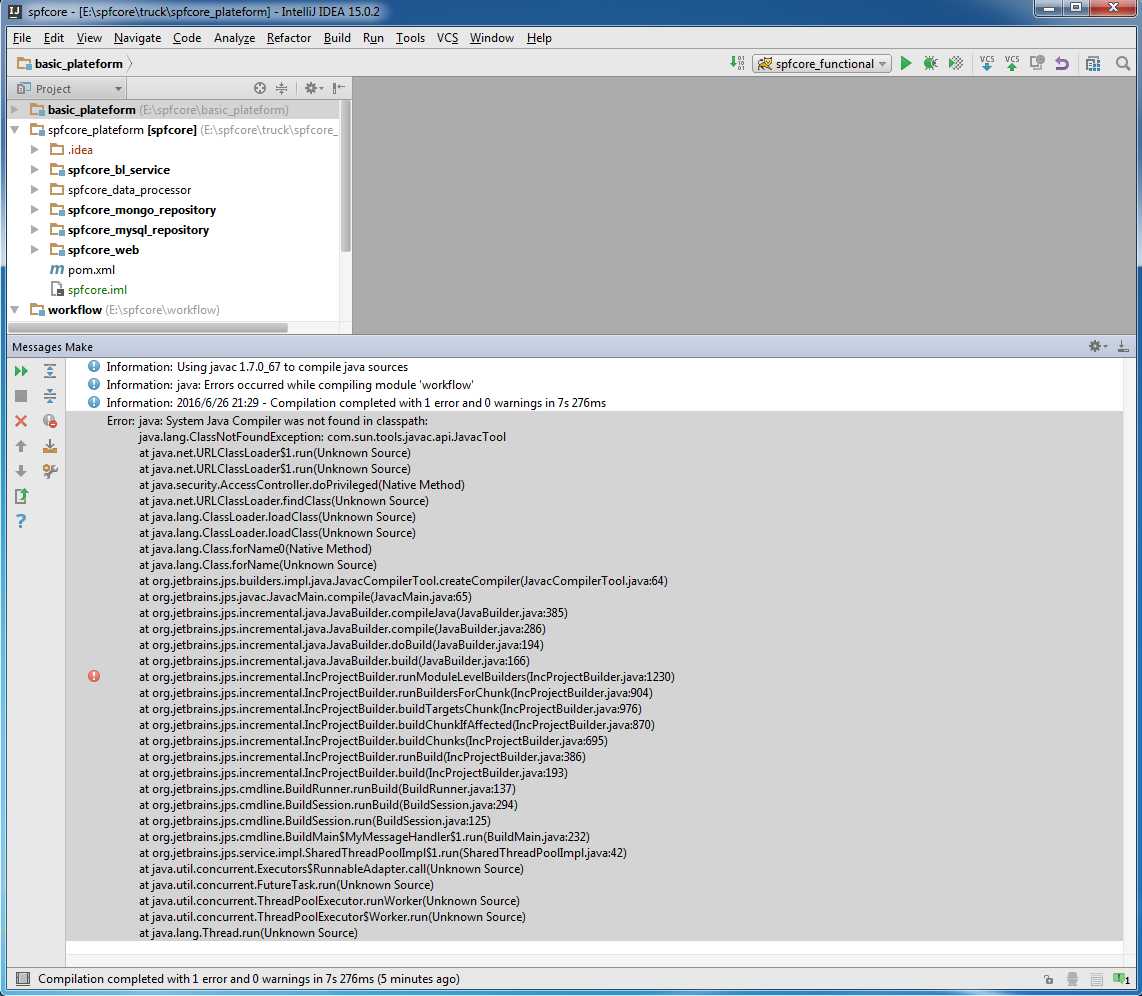
Task: Start debugging with the green bug icon
Action: pos(930,63)
